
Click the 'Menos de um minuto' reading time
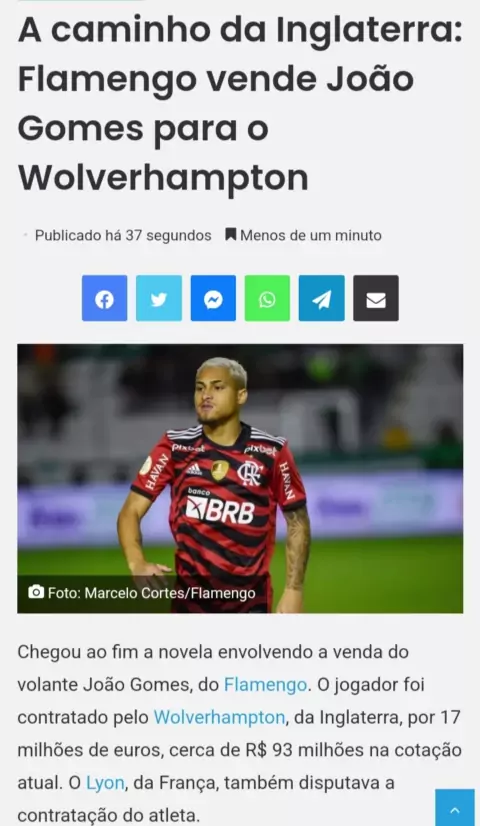point(311,235)
